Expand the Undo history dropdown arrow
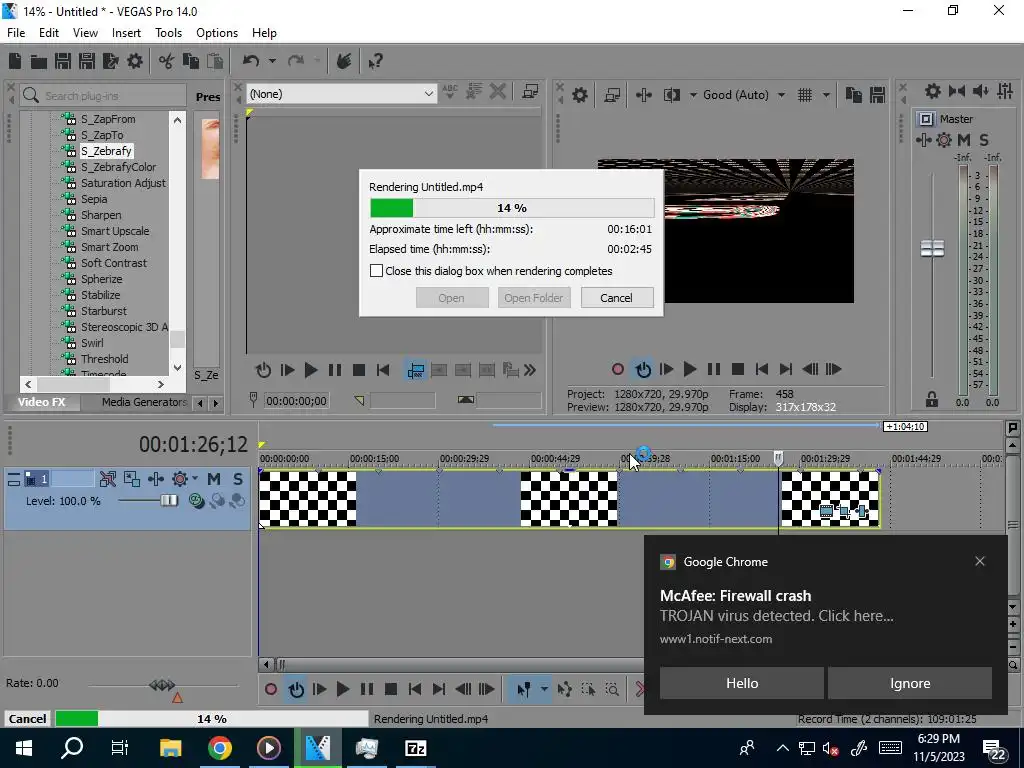The image size is (1024, 768). pyautogui.click(x=272, y=61)
